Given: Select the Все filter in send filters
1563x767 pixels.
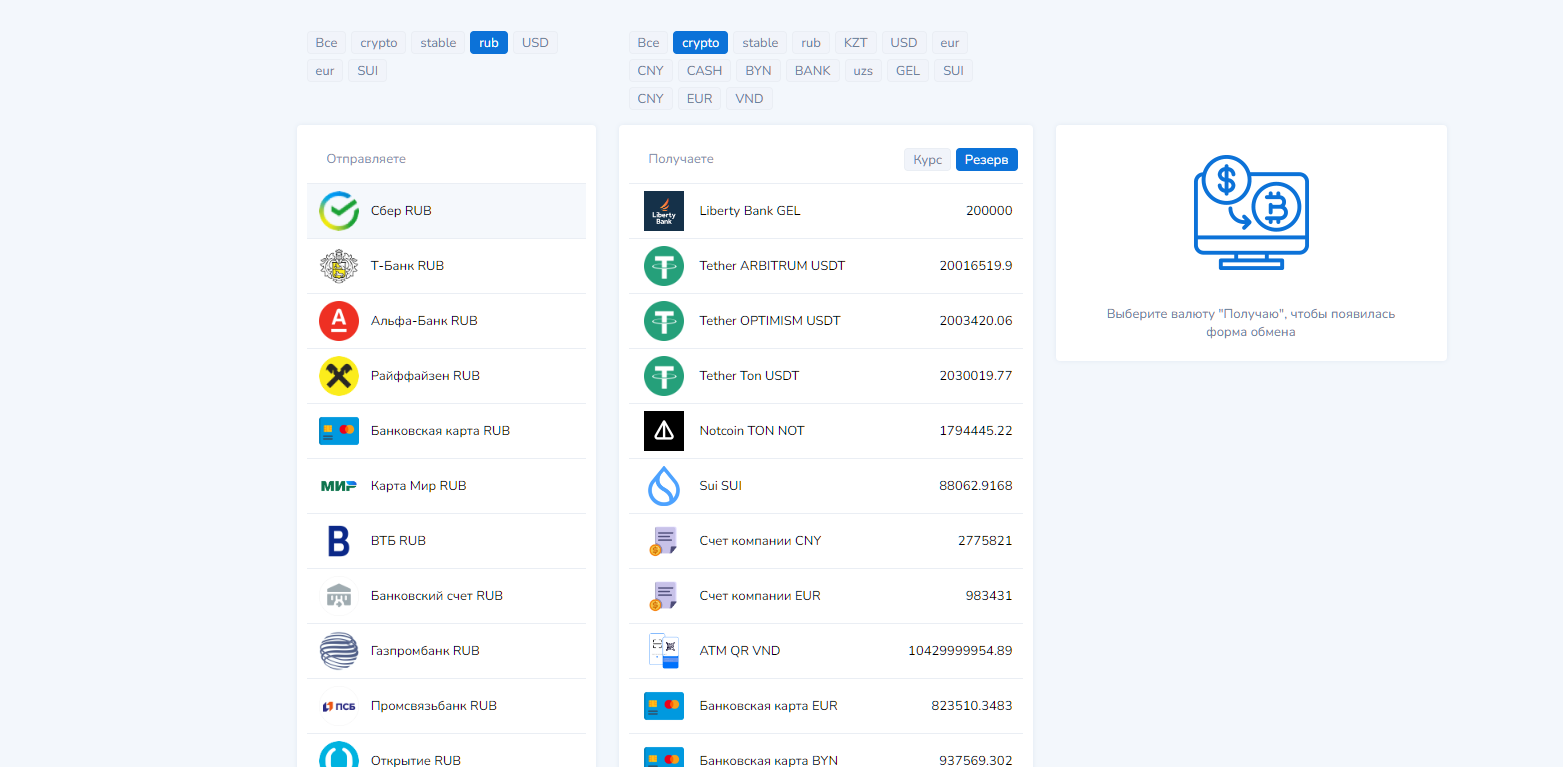Looking at the screenshot, I should [x=326, y=42].
